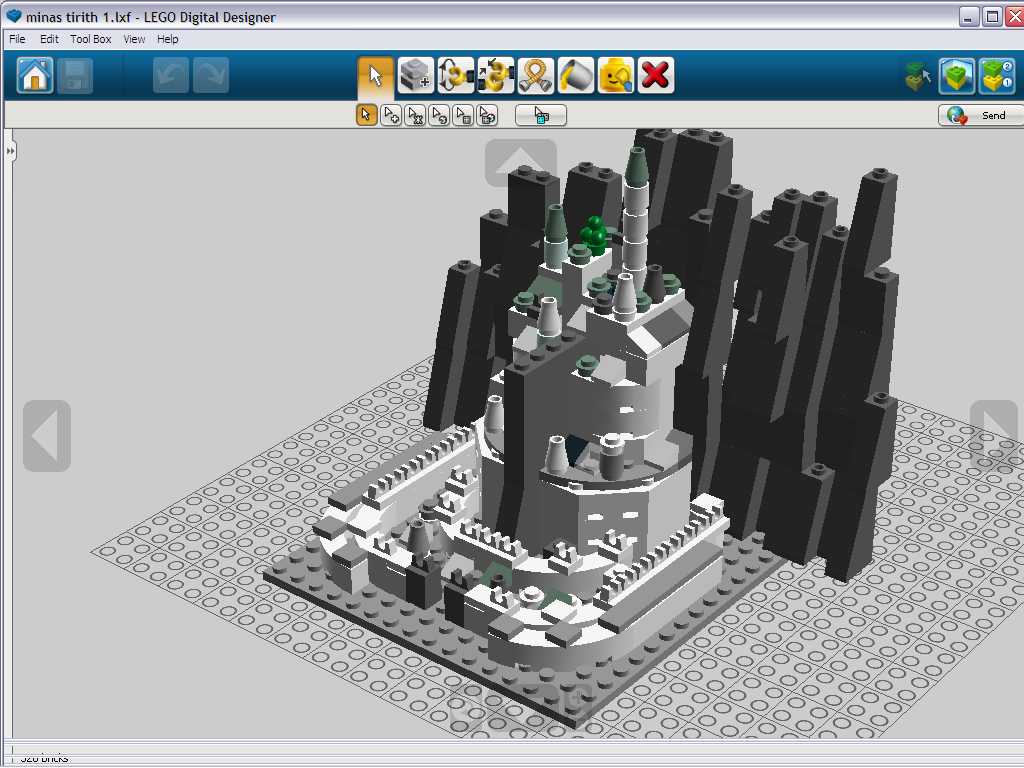Select the Hide minifig-head tool
1024x768 pixels.
616,76
